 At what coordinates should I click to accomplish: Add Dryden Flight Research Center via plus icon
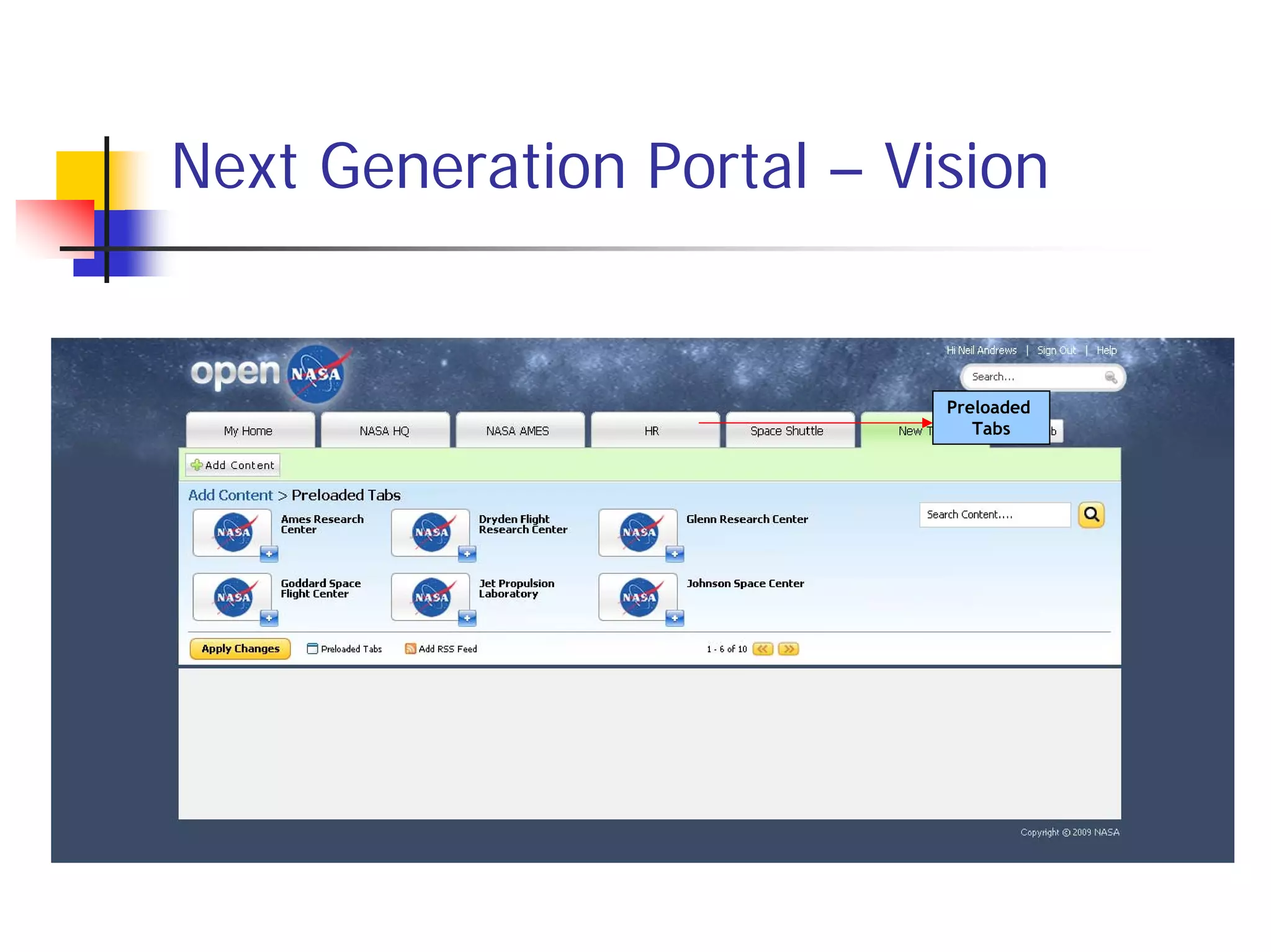coord(467,553)
